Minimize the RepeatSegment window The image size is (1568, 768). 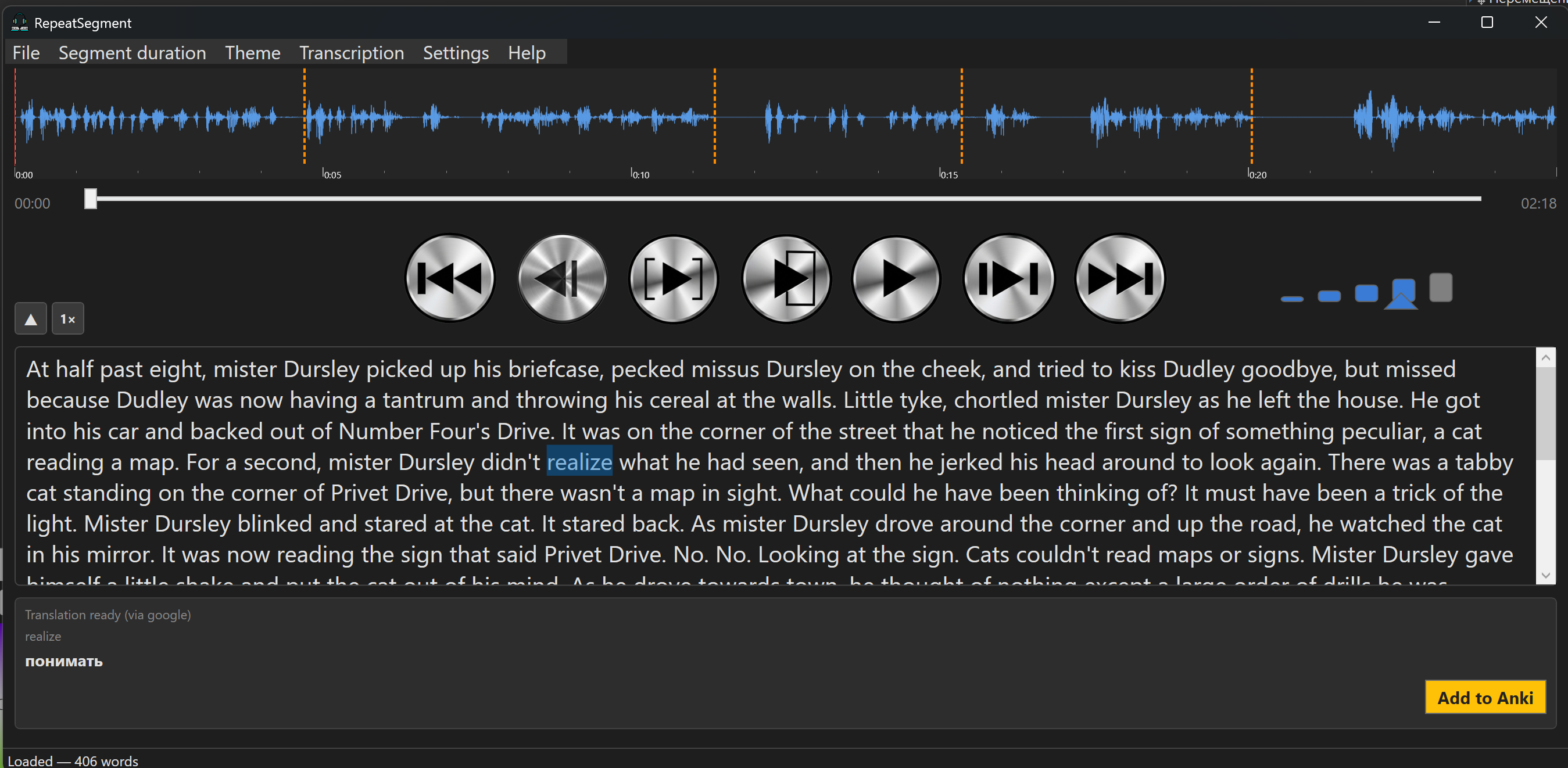click(1434, 23)
